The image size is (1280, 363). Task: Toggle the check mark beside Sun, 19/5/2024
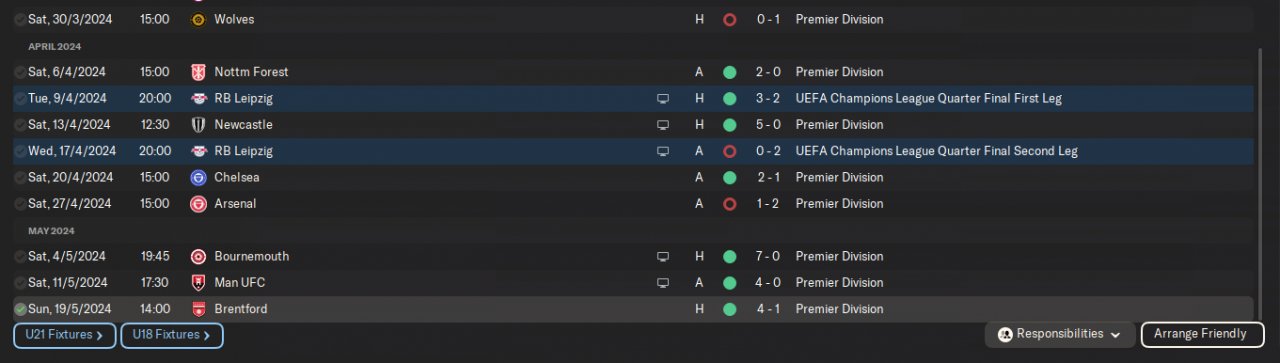20,309
